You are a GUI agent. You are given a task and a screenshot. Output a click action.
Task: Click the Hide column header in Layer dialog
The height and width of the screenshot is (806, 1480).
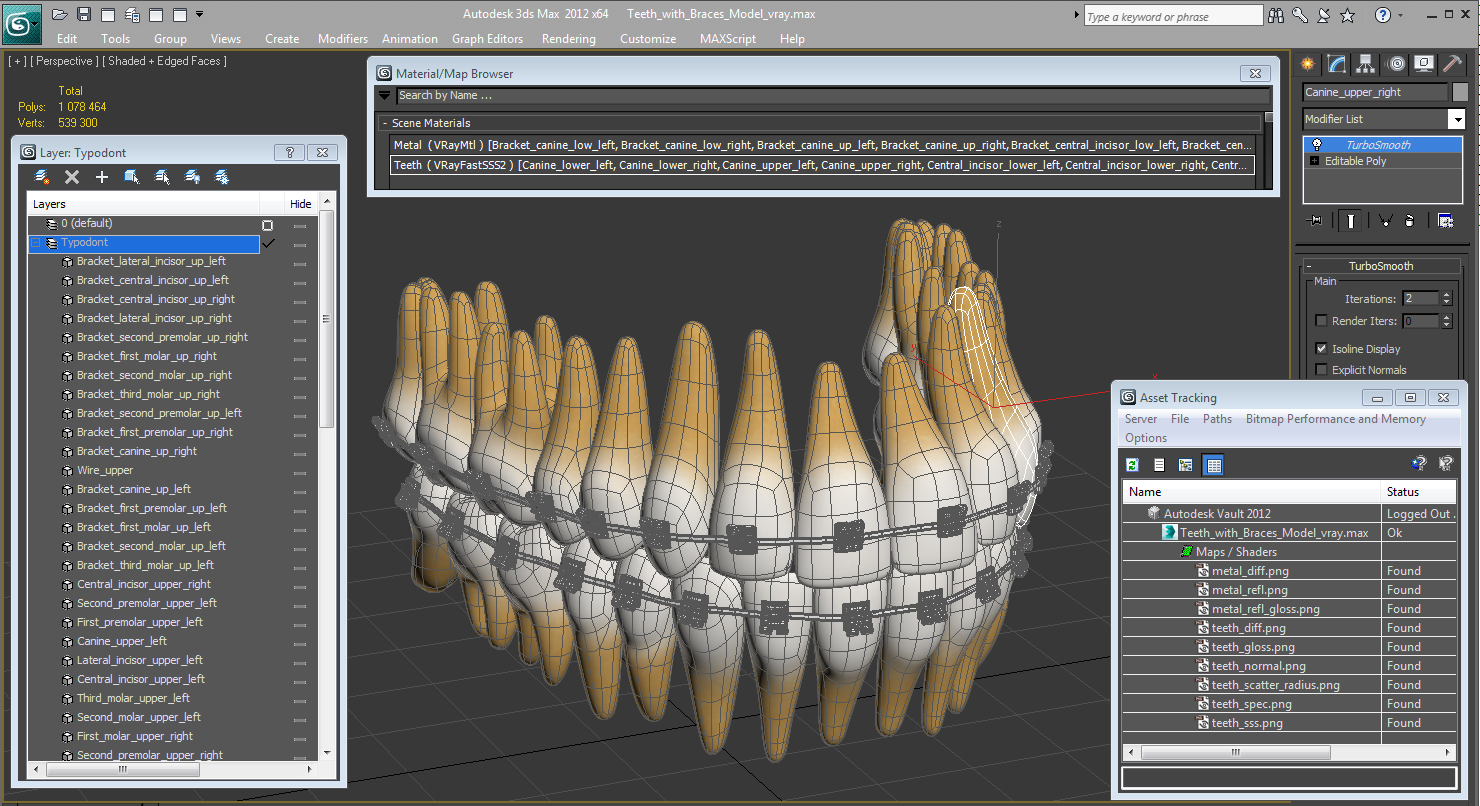click(x=301, y=204)
